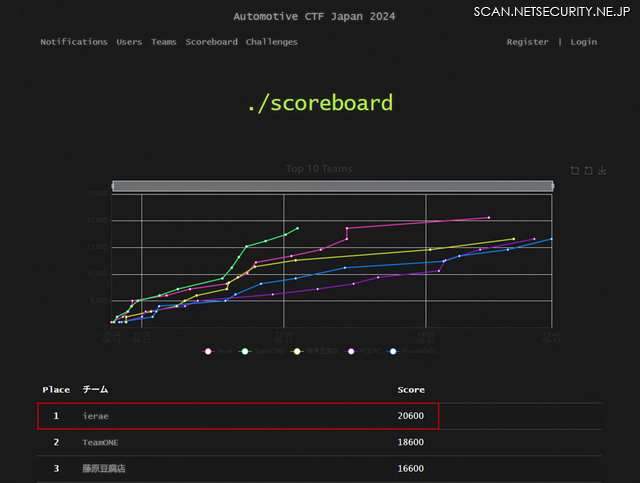The width and height of the screenshot is (640, 483).
Task: Click the Login link
Action: click(x=584, y=42)
